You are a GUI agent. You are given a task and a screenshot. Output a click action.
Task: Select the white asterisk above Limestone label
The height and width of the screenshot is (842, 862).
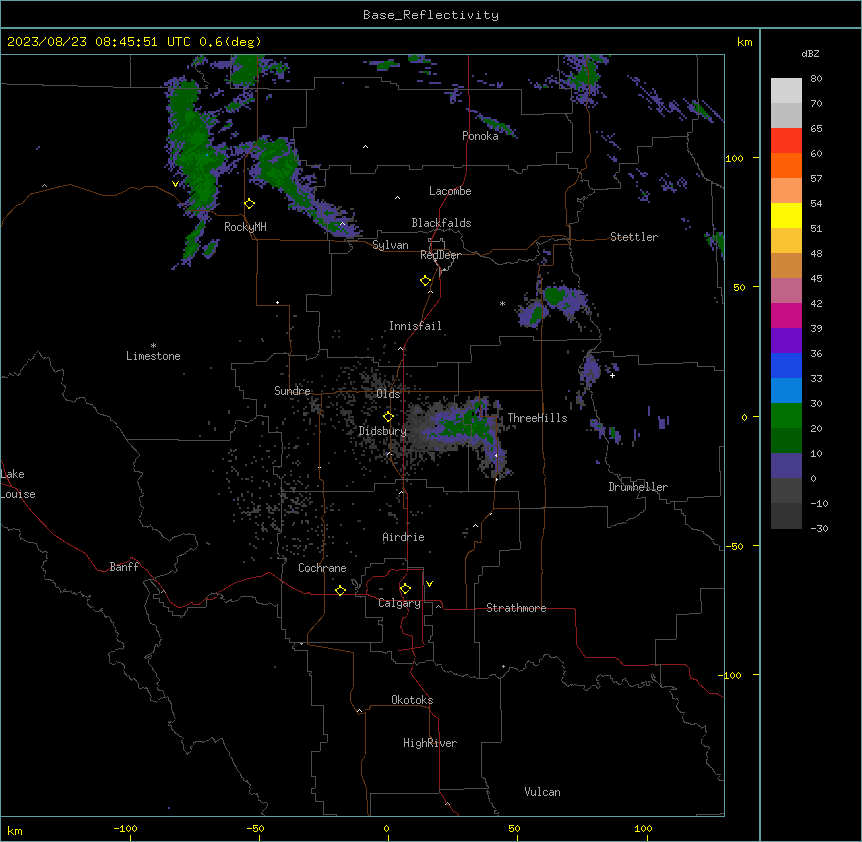coord(153,346)
